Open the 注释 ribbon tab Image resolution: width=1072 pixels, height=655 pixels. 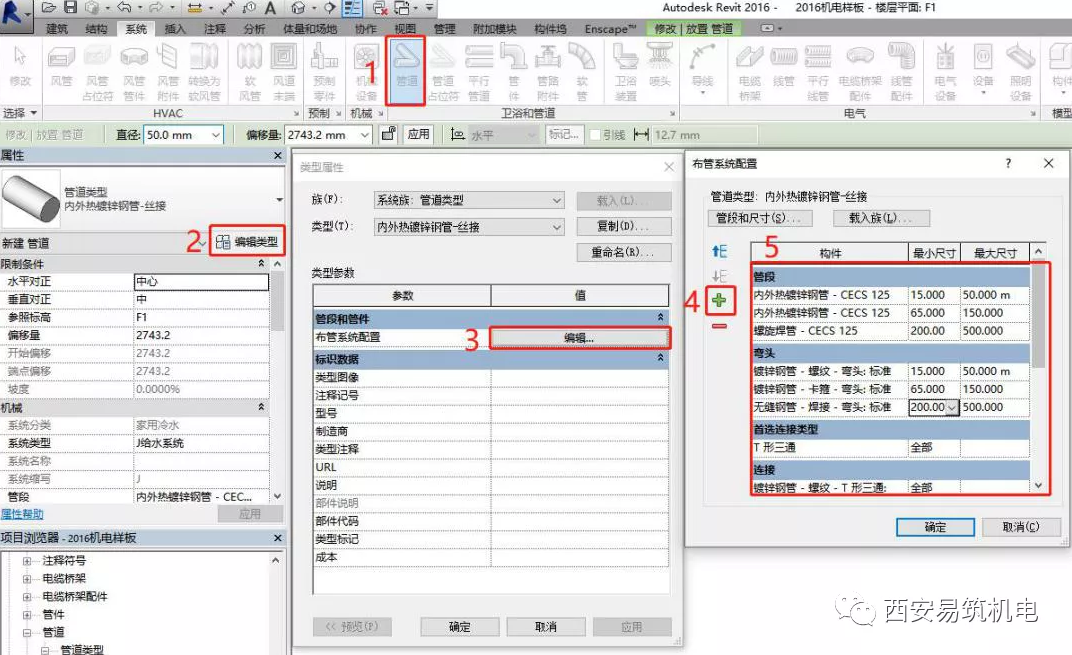215,29
